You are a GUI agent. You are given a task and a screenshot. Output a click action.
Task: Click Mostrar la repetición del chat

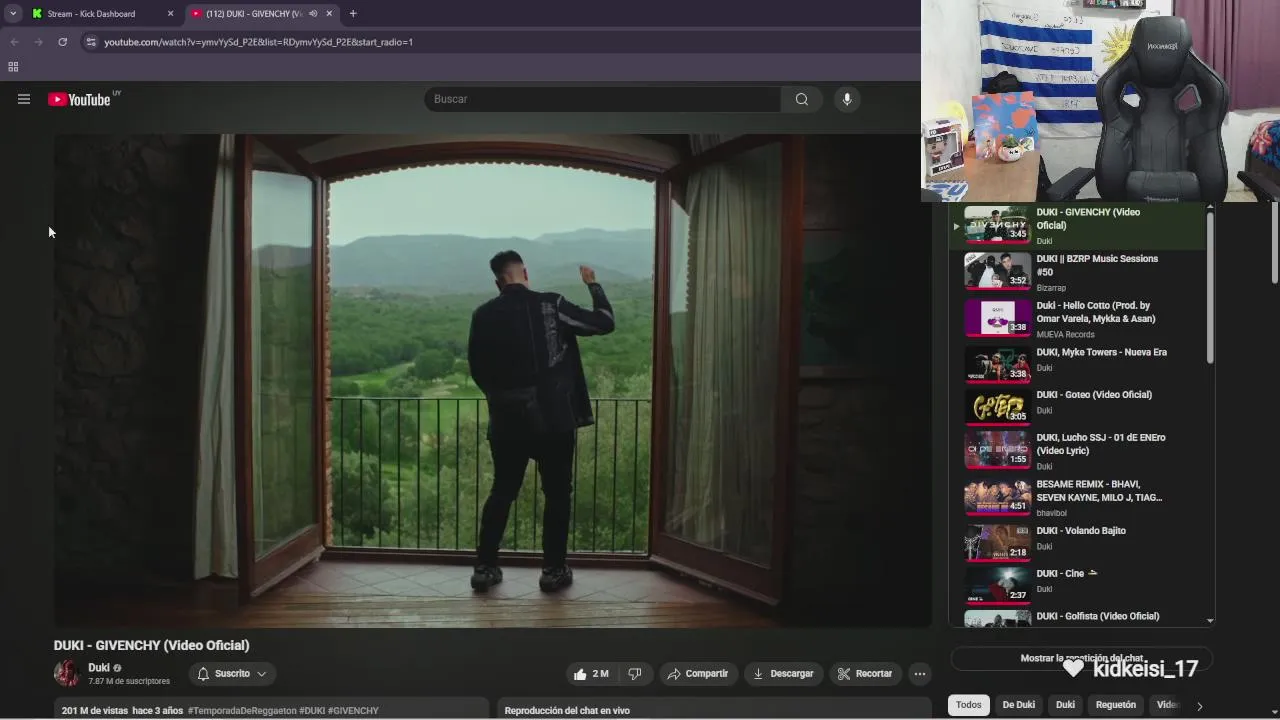(x=1081, y=658)
